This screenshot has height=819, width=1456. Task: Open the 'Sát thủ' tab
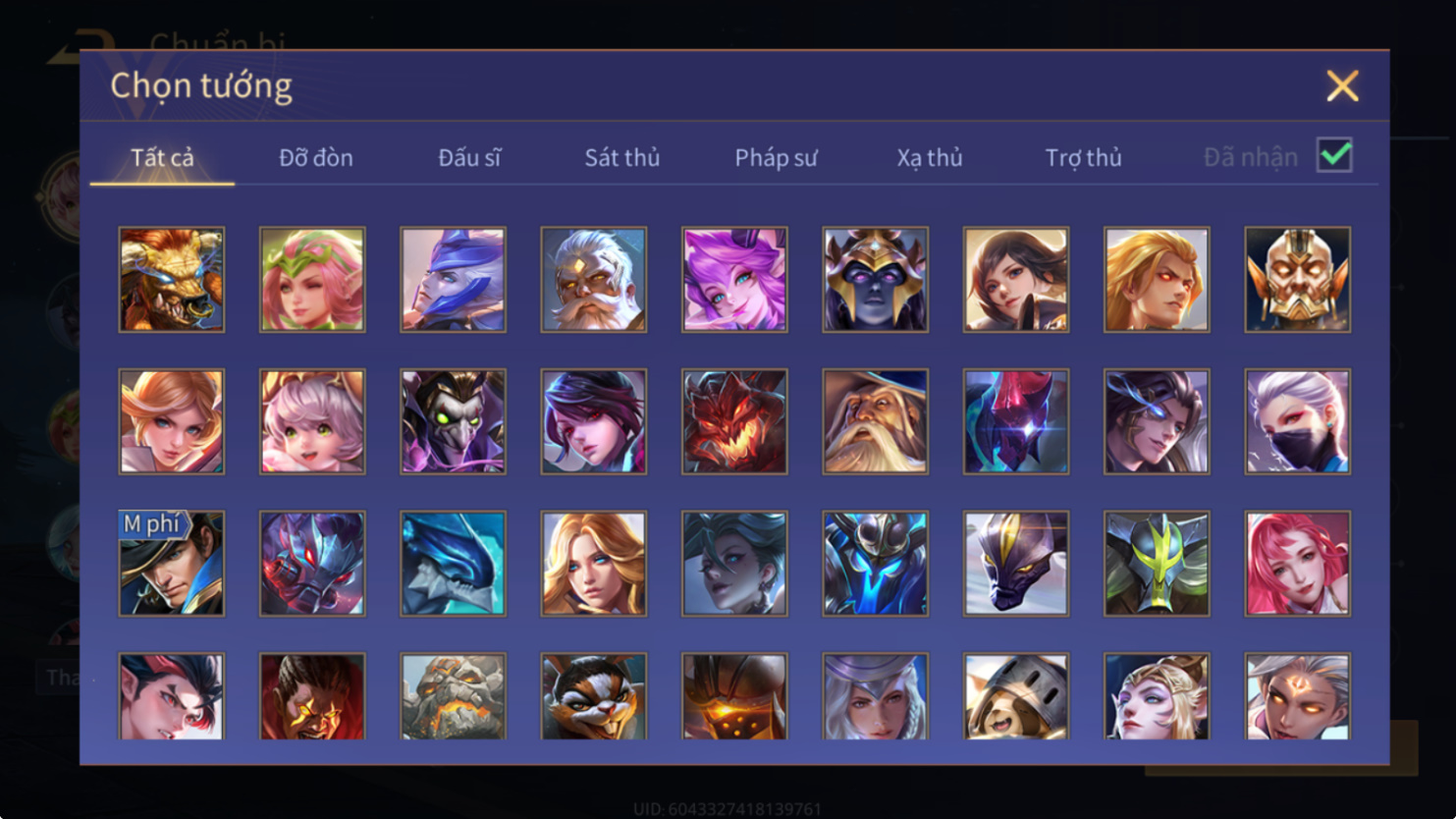(622, 157)
